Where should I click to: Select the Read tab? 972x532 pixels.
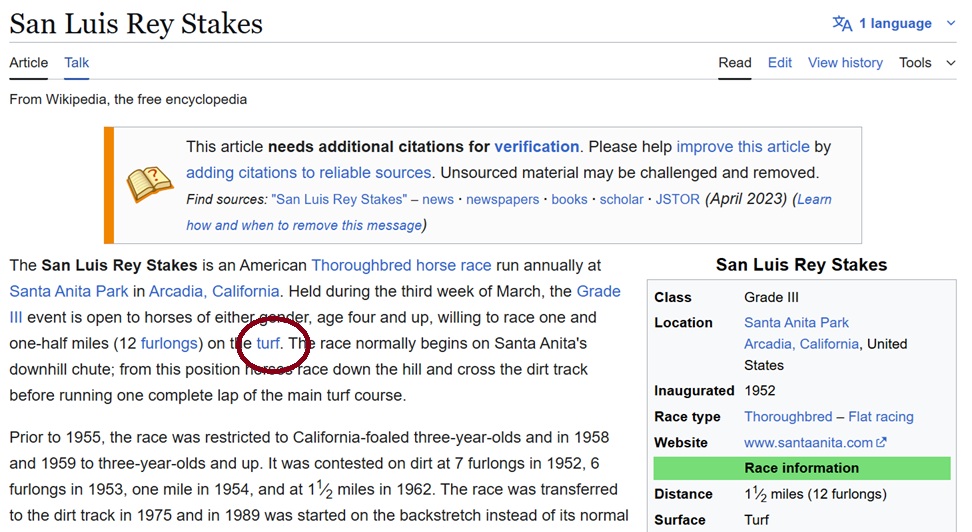point(735,63)
